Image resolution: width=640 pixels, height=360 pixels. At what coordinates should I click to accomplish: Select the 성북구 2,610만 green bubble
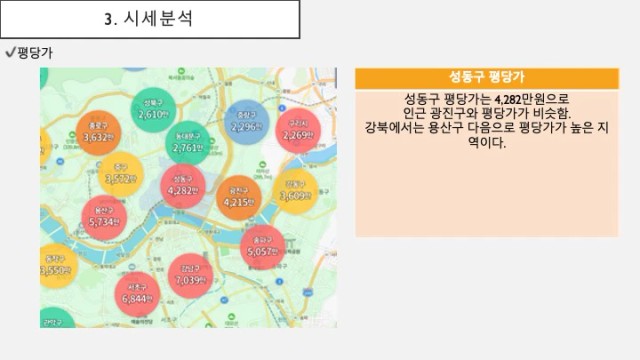pos(153,110)
